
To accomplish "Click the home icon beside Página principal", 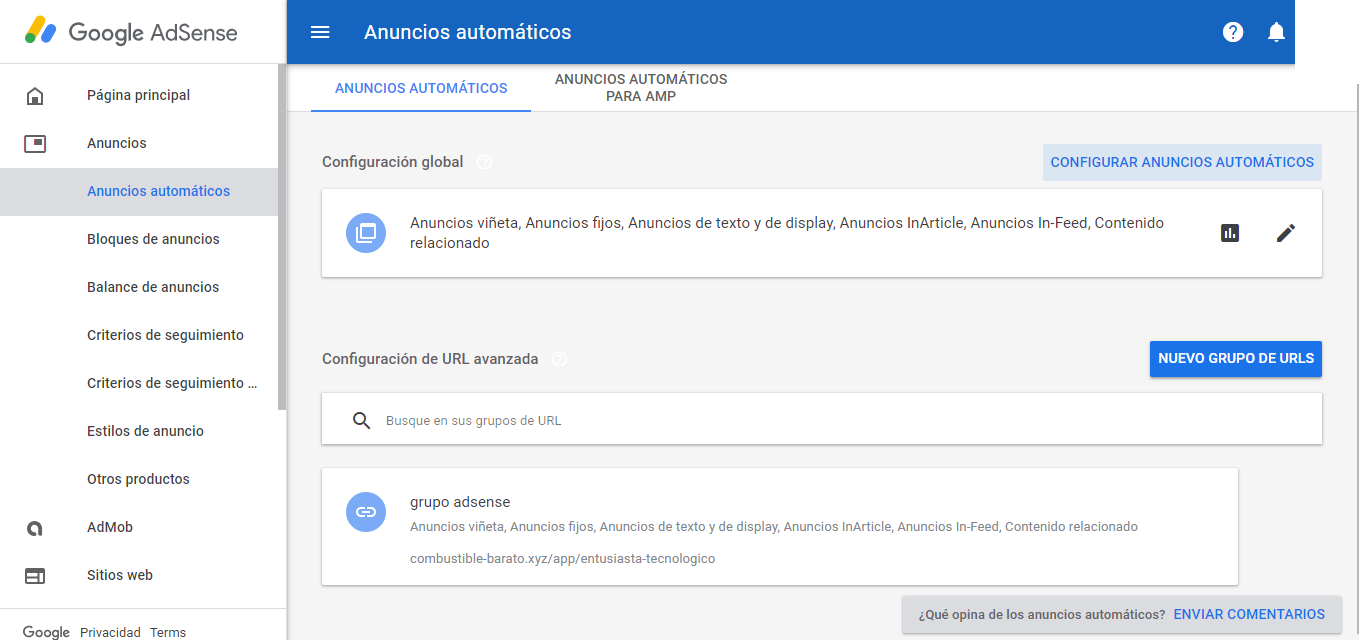I will [35, 96].
